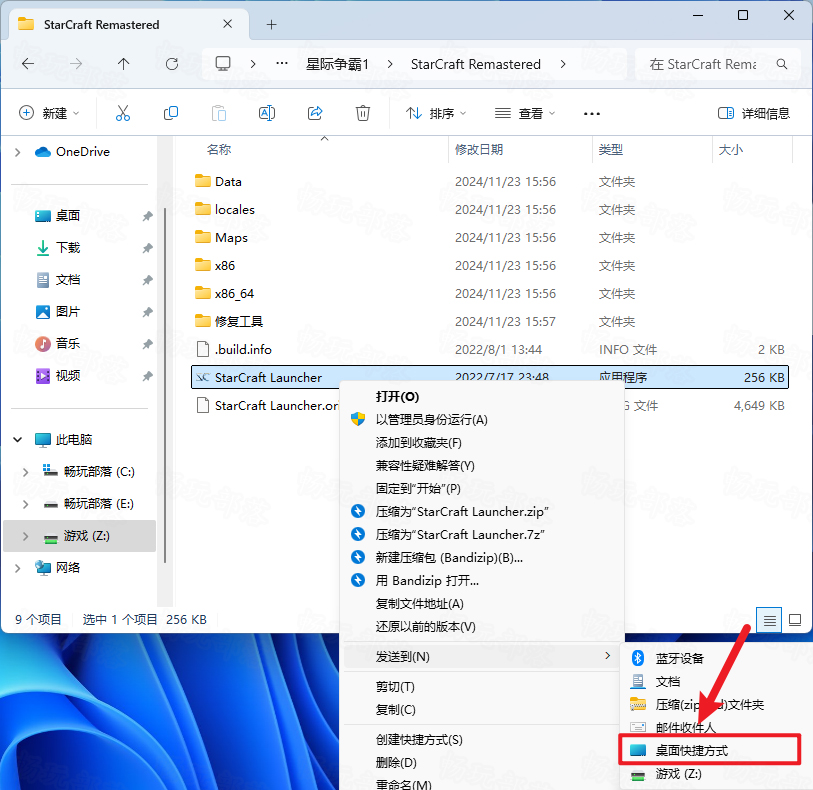Select the Maps folder
The height and width of the screenshot is (790, 813).
click(x=231, y=237)
